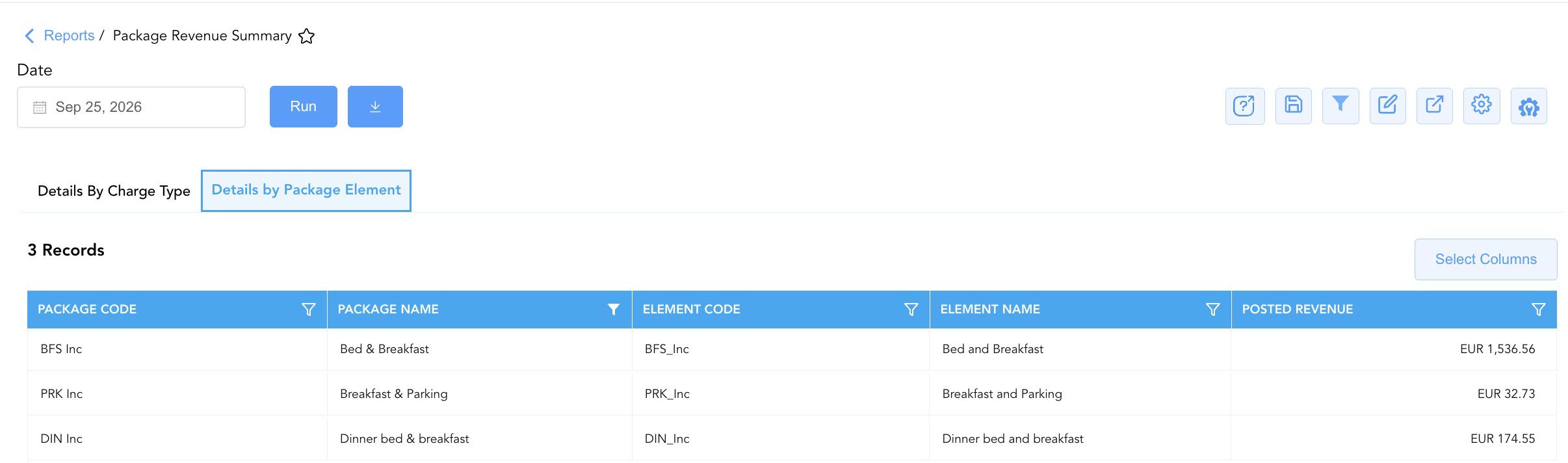Open the Posted Revenue column filter
1568x463 pixels.
tap(1538, 310)
